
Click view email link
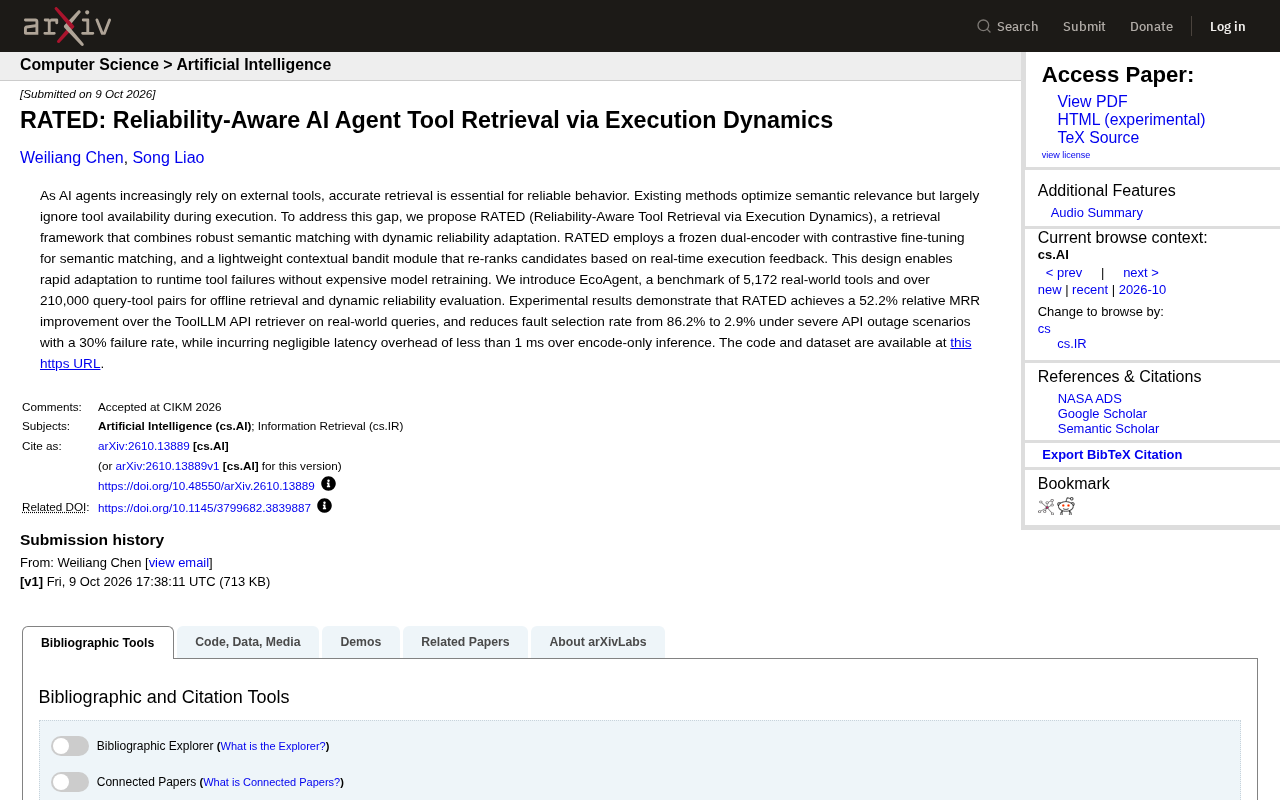click(x=179, y=563)
